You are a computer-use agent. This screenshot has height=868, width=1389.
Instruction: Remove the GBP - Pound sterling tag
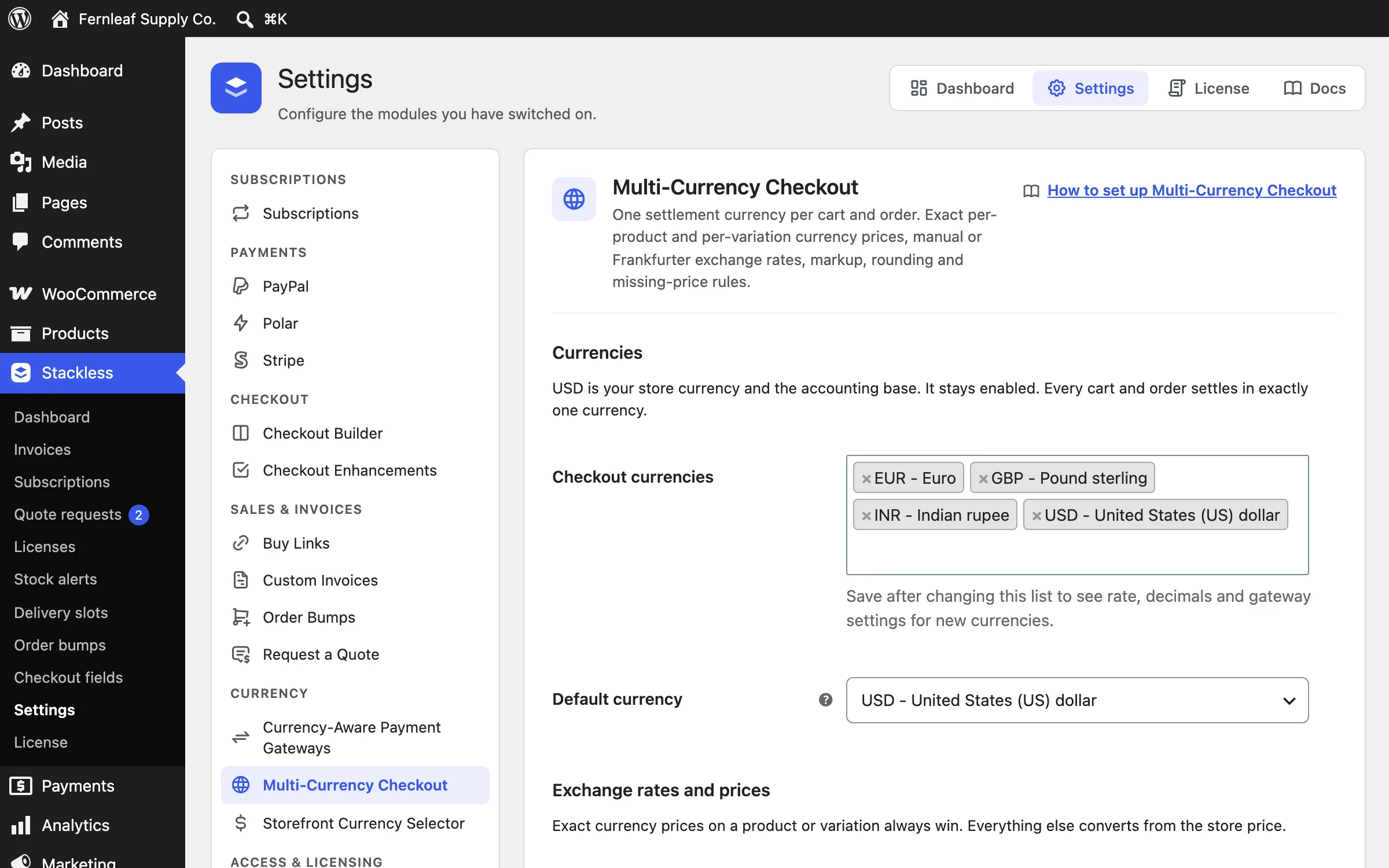click(x=983, y=479)
